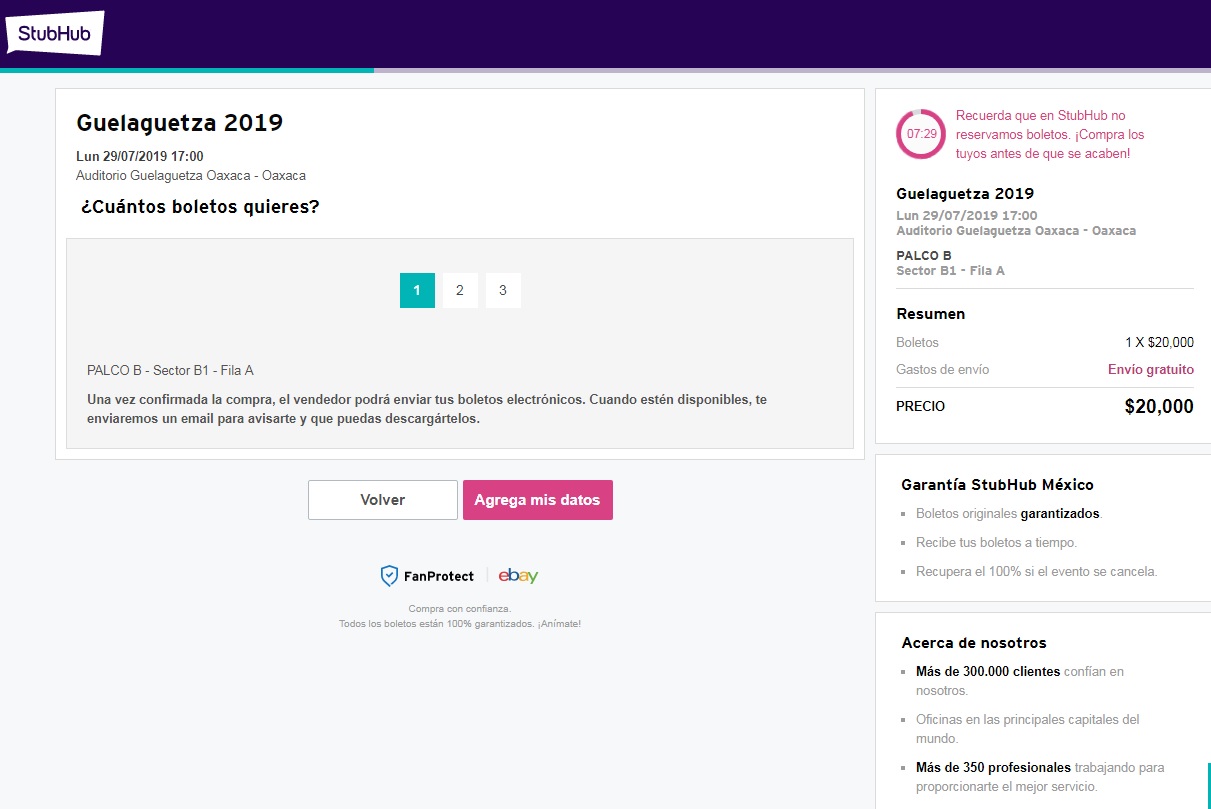
Task: Click the 1 X $20,000 ticket line
Action: [1159, 343]
